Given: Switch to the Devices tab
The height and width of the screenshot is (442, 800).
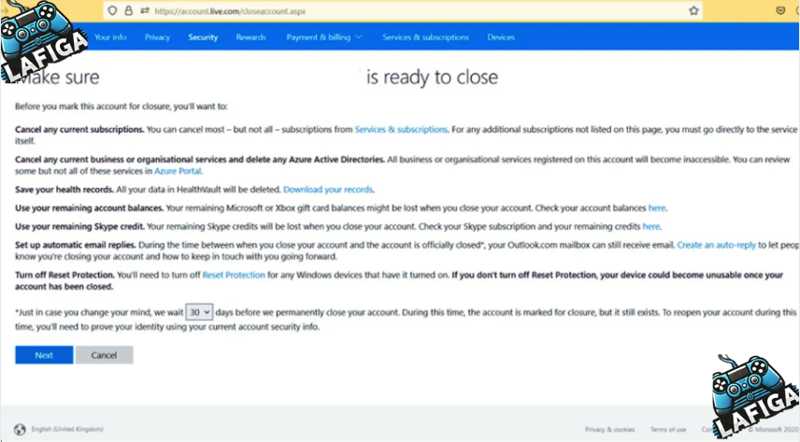Looking at the screenshot, I should click(501, 37).
